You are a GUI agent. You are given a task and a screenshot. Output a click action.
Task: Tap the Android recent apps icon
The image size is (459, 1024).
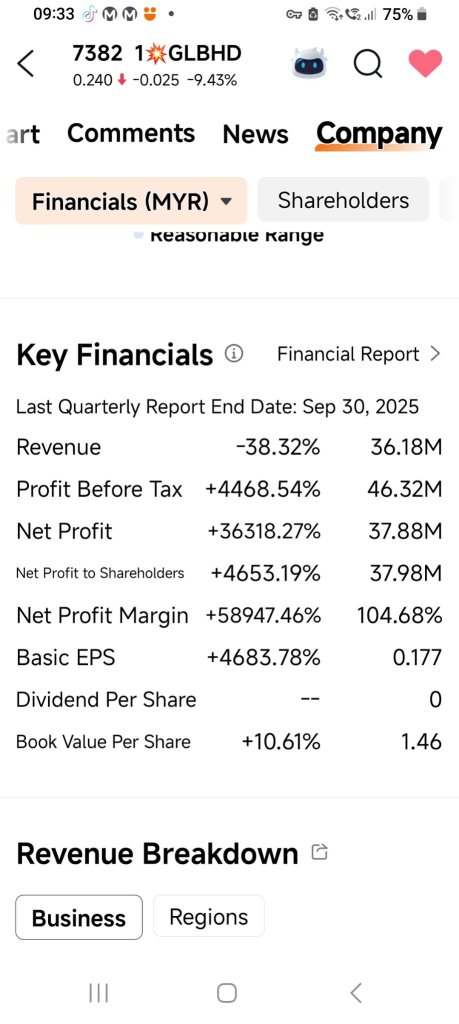coord(99,993)
